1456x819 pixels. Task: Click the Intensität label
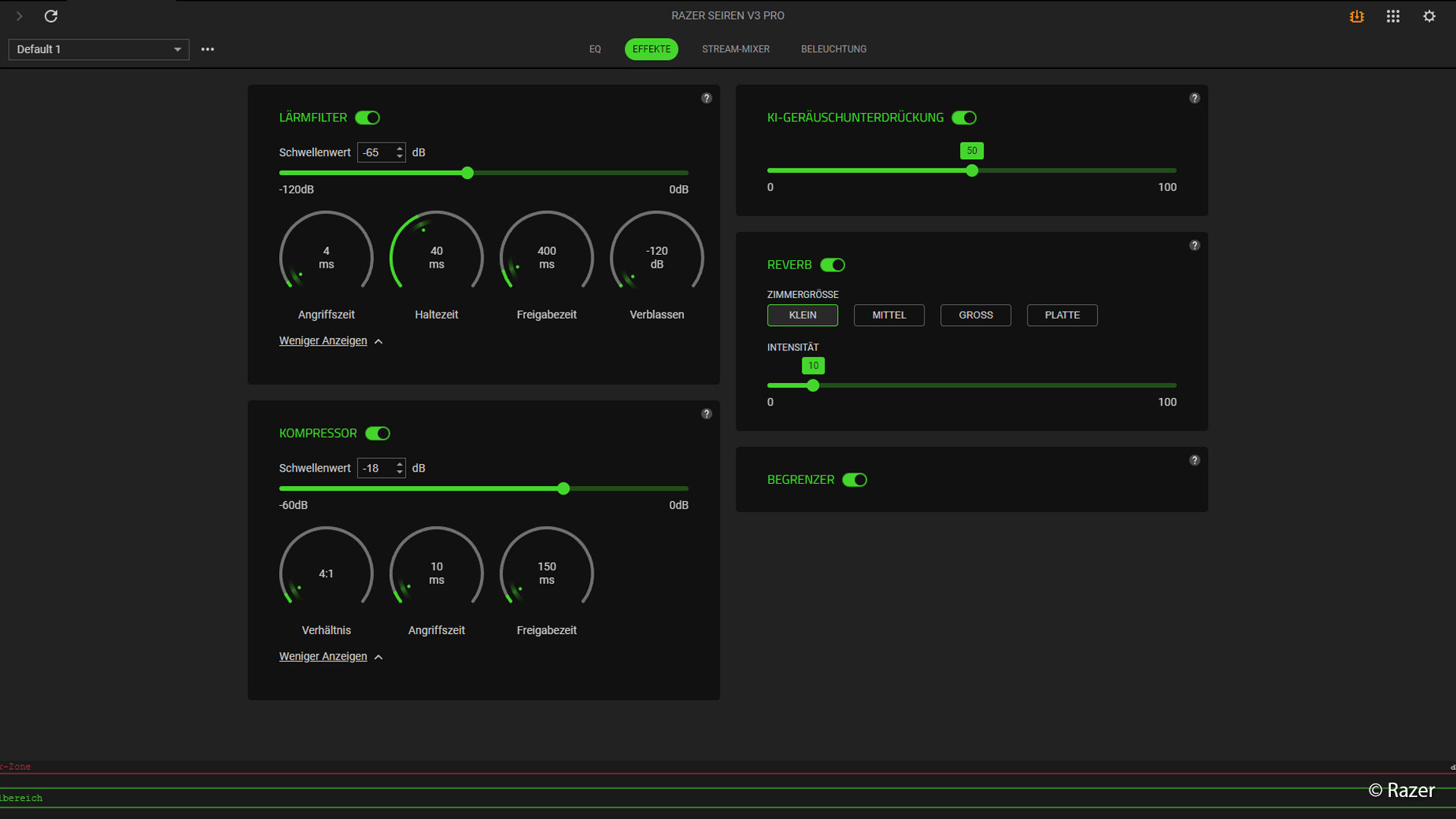(793, 347)
